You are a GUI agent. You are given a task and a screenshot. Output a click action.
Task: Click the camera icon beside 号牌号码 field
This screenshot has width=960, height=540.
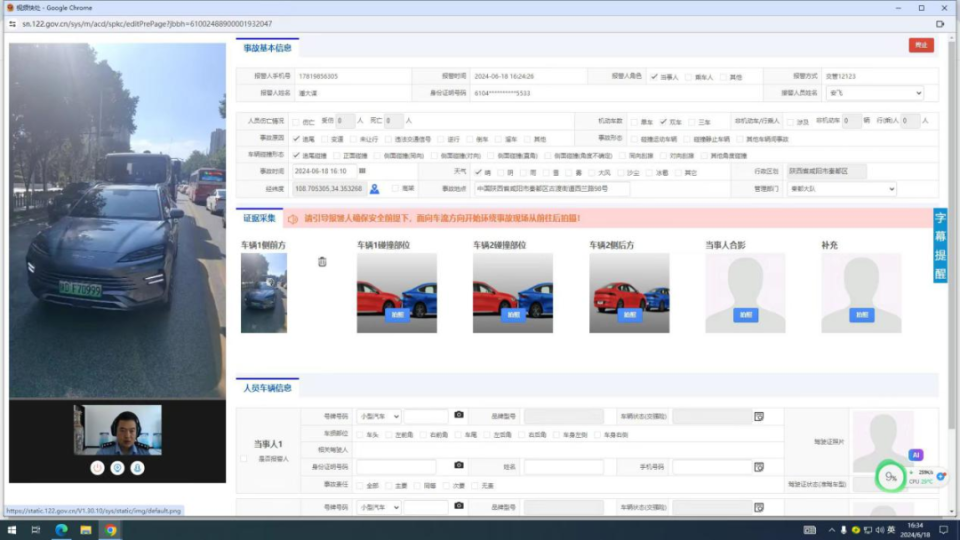click(459, 415)
